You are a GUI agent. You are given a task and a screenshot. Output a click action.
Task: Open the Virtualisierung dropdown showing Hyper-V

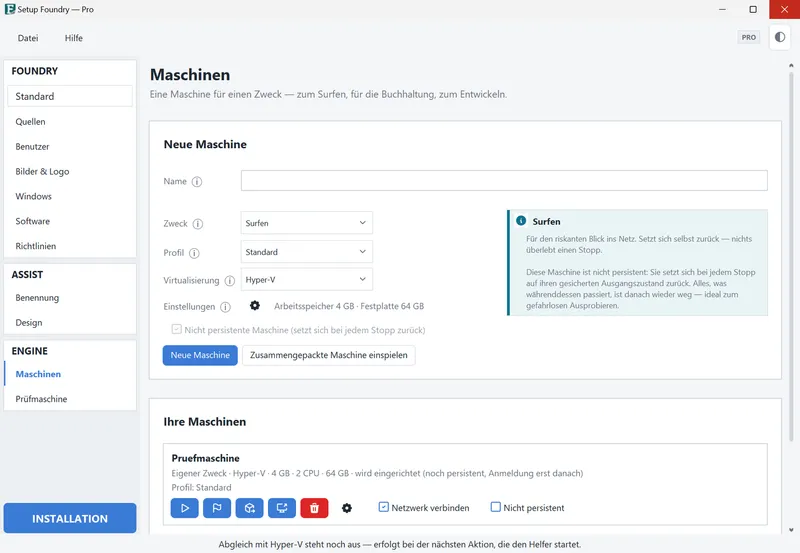click(x=306, y=279)
